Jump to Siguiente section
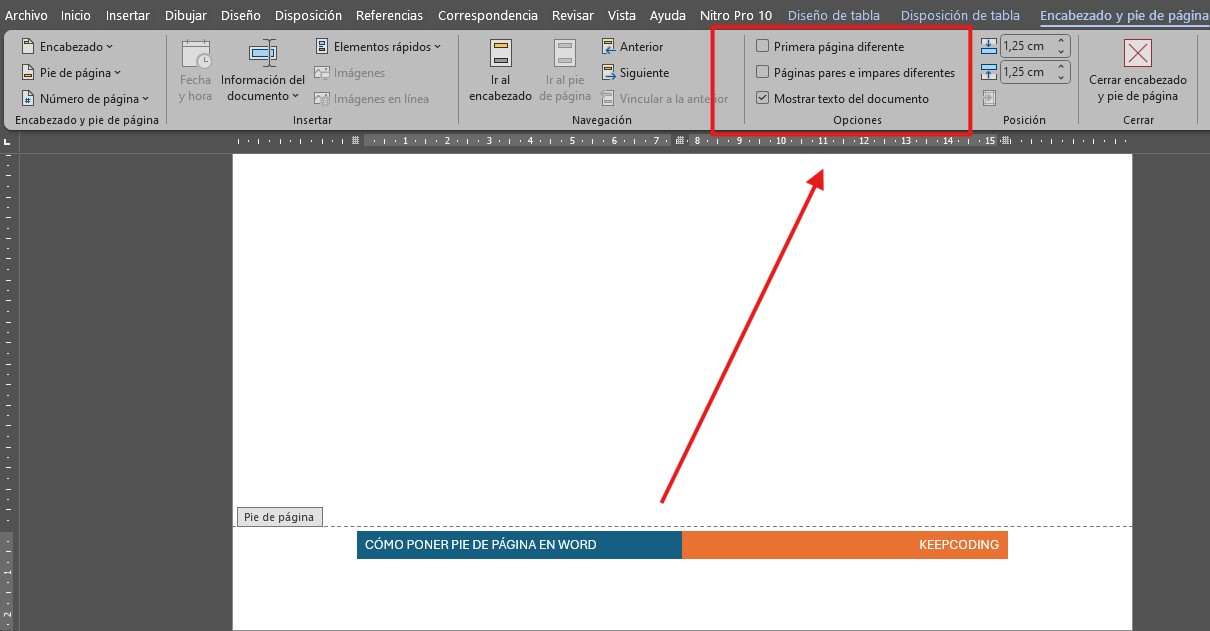Screen dimensions: 1210x631 [x=636, y=72]
